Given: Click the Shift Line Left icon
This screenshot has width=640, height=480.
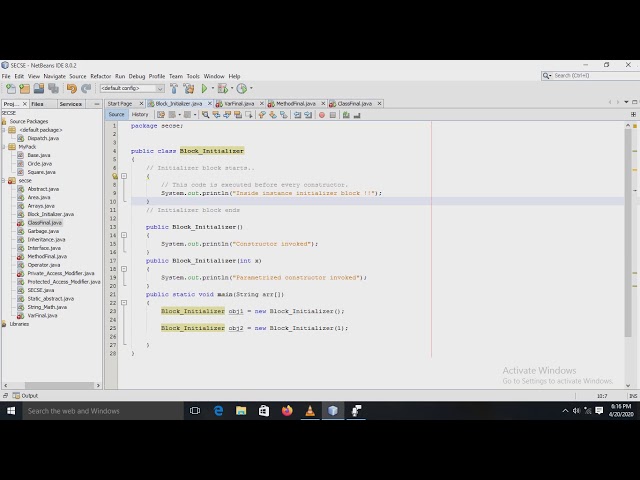Looking at the screenshot, I should tap(298, 115).
